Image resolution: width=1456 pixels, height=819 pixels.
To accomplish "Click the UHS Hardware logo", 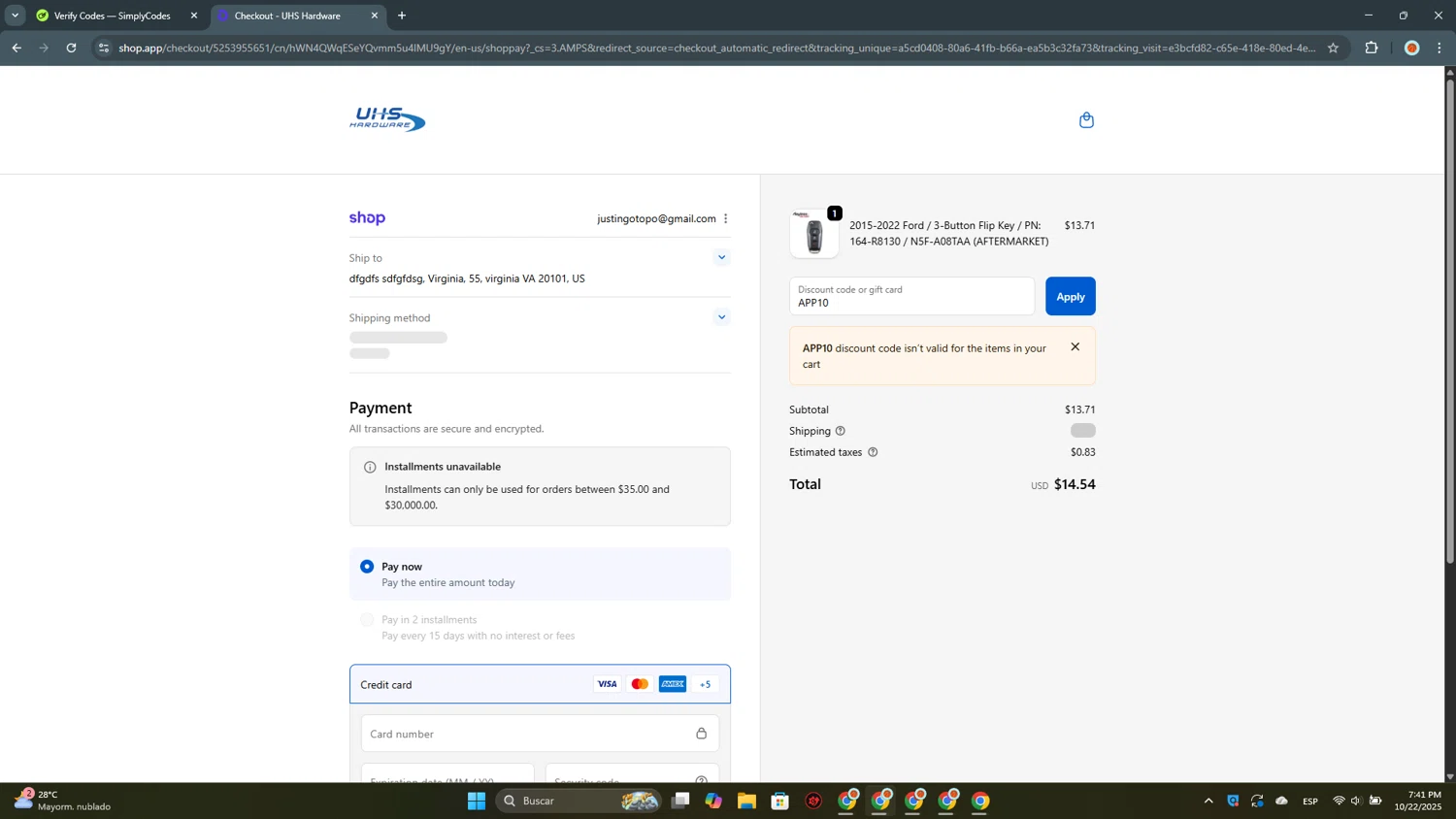I will [x=387, y=119].
